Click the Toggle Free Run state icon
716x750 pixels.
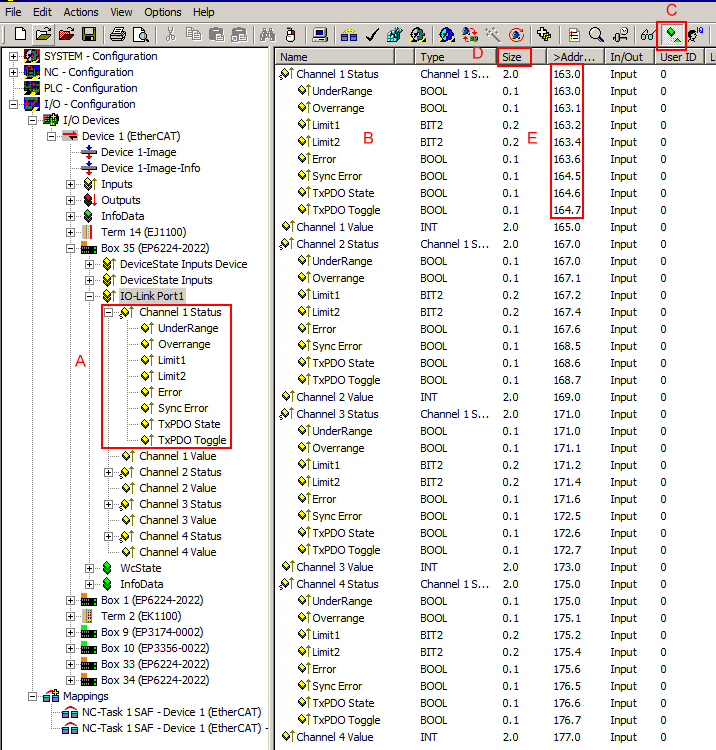516,34
